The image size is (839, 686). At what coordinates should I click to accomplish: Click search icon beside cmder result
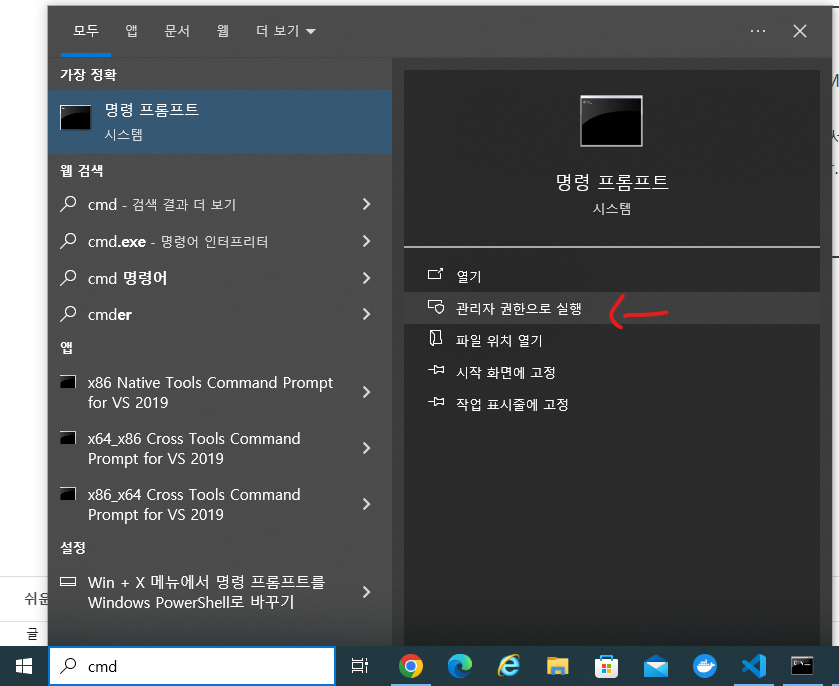coord(68,314)
